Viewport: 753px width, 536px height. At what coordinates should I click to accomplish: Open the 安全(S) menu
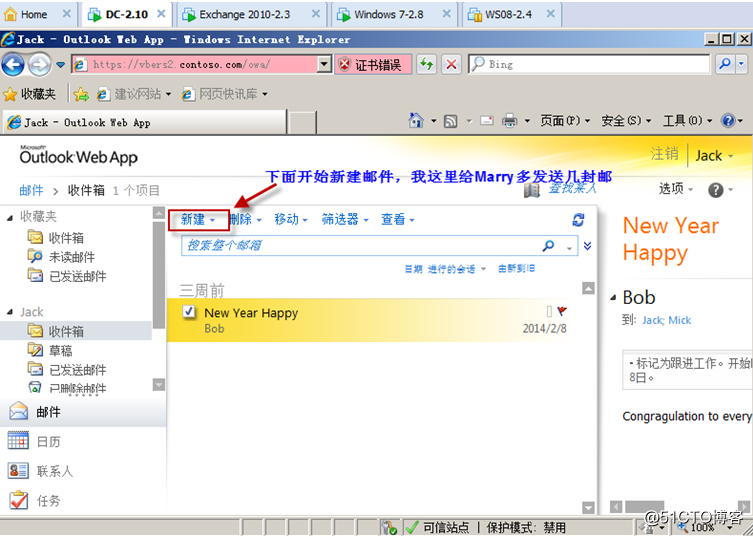(x=626, y=121)
